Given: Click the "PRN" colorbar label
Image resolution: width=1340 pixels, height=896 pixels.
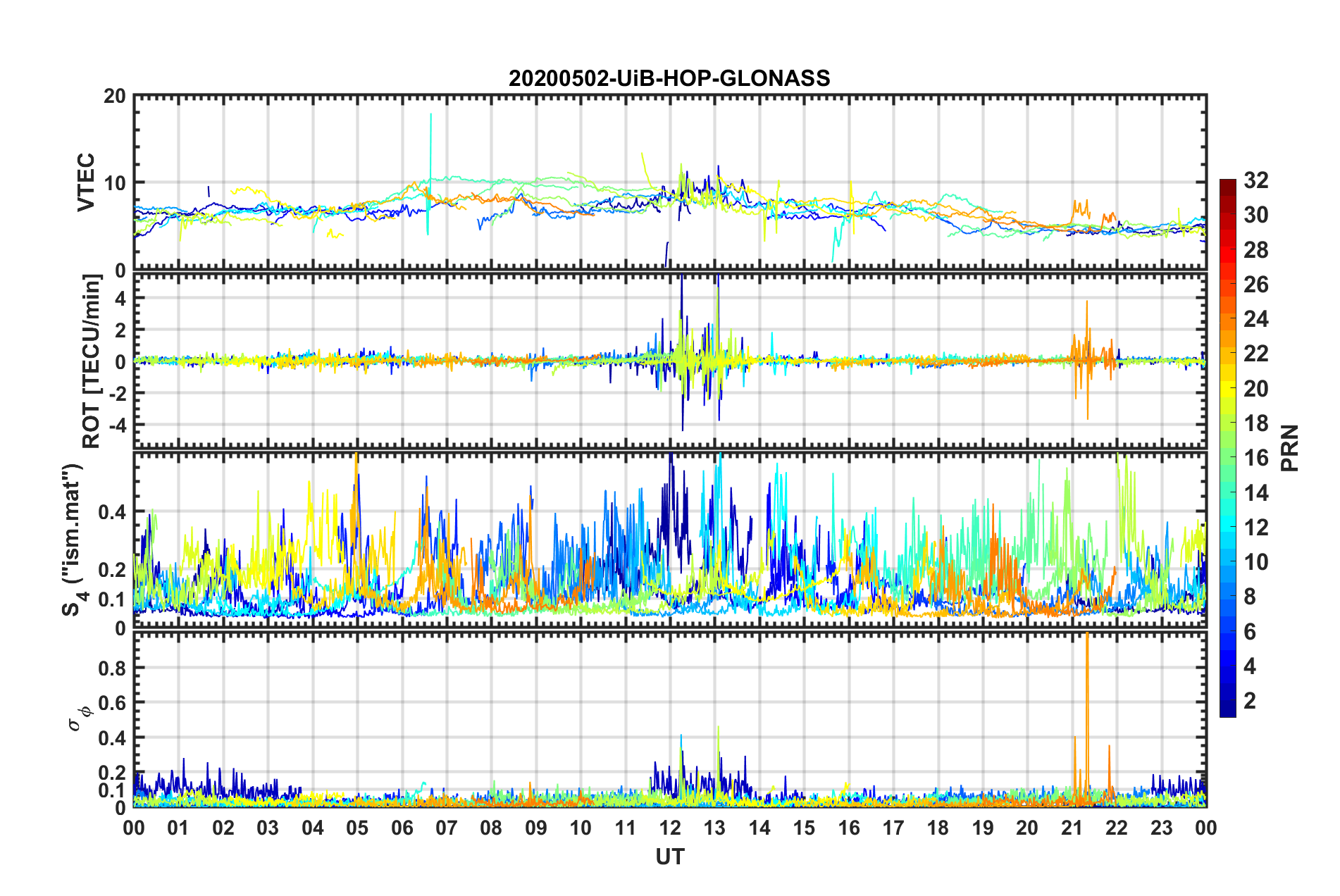Looking at the screenshot, I should point(1290,448).
